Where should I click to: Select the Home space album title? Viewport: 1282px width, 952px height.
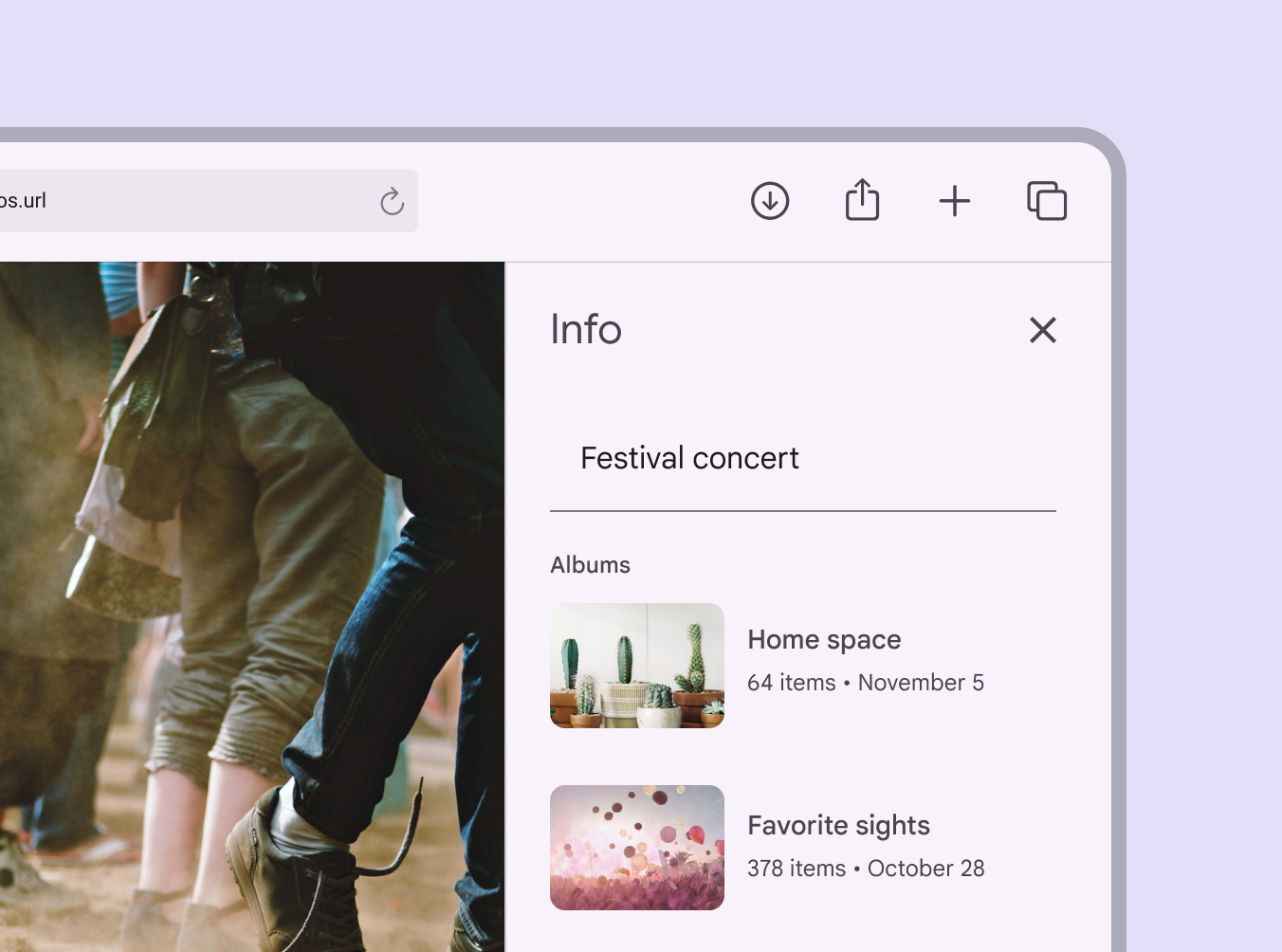click(x=824, y=640)
